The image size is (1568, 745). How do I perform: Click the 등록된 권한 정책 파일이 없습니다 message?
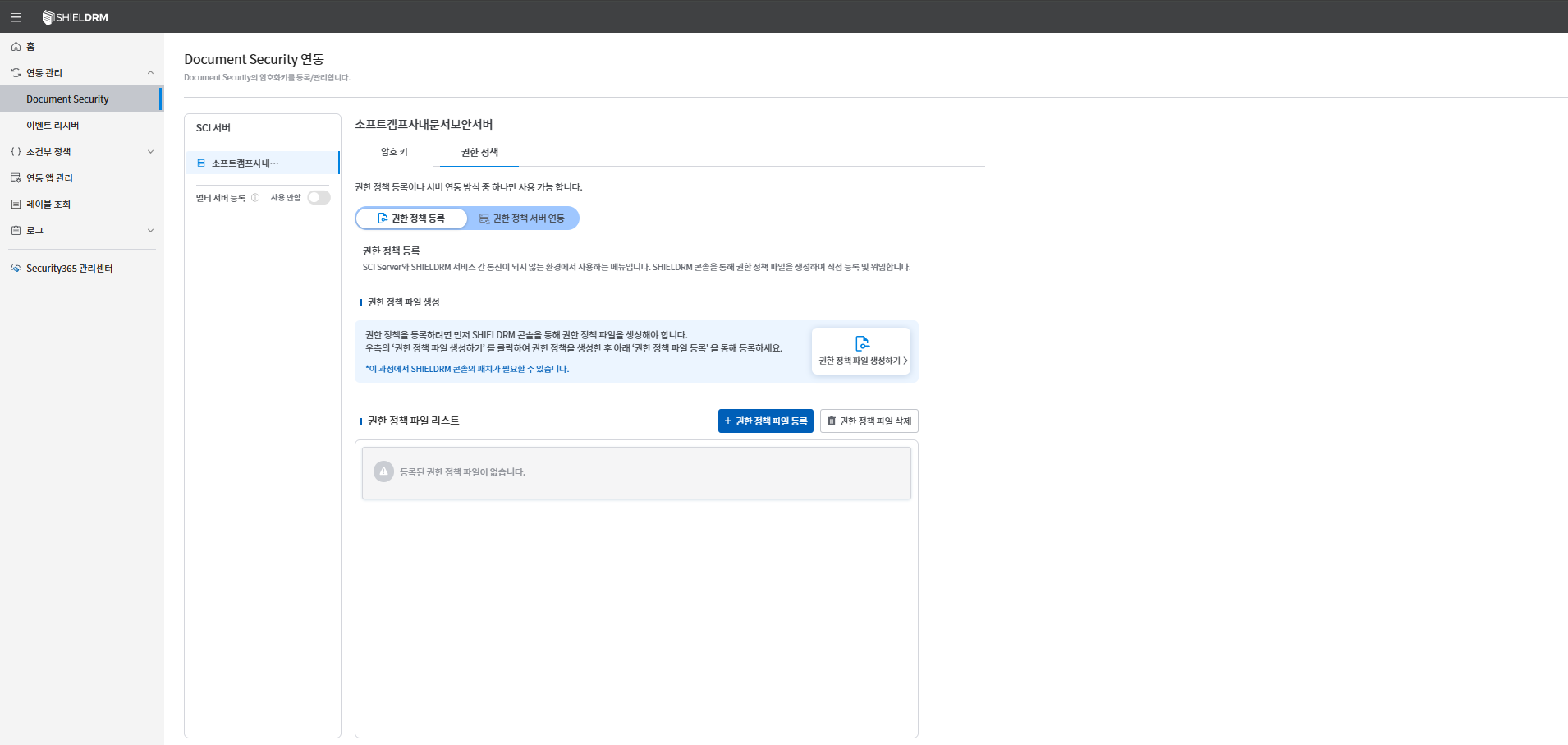(462, 472)
